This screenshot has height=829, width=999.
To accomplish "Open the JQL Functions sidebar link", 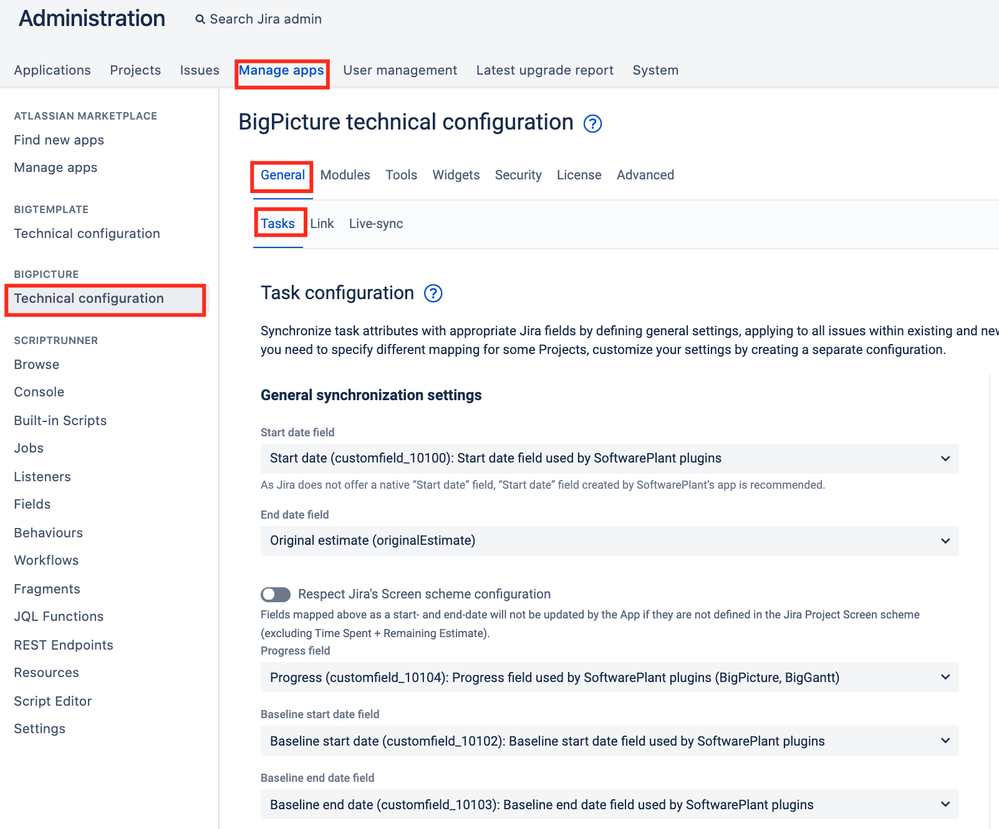I will (59, 617).
